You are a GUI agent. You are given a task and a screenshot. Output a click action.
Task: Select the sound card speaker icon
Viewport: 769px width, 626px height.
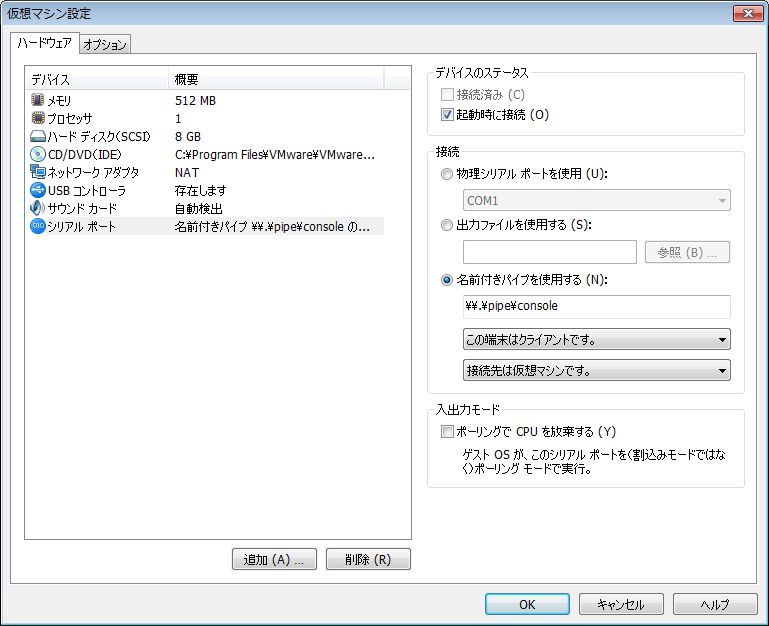[x=37, y=208]
